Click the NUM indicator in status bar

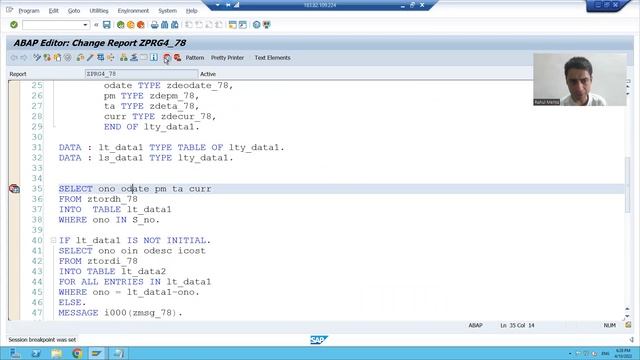609,325
